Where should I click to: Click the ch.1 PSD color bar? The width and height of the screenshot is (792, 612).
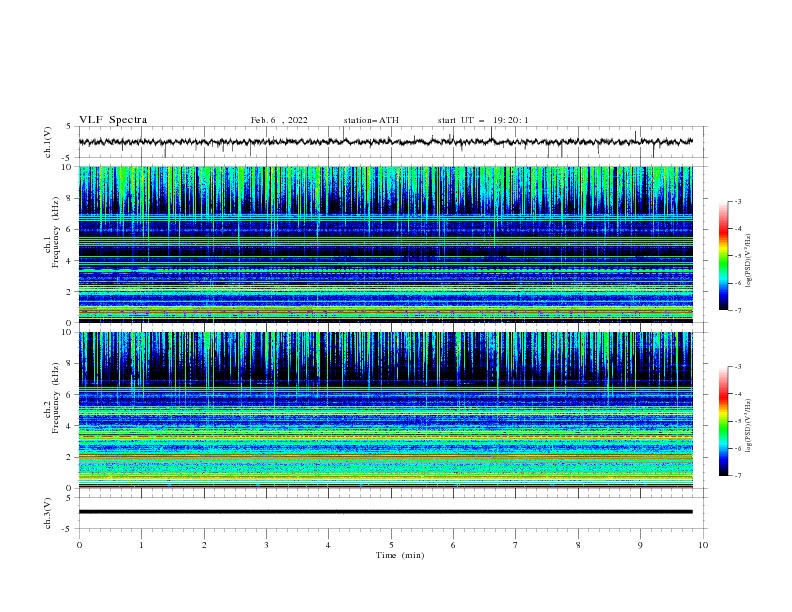click(x=723, y=256)
